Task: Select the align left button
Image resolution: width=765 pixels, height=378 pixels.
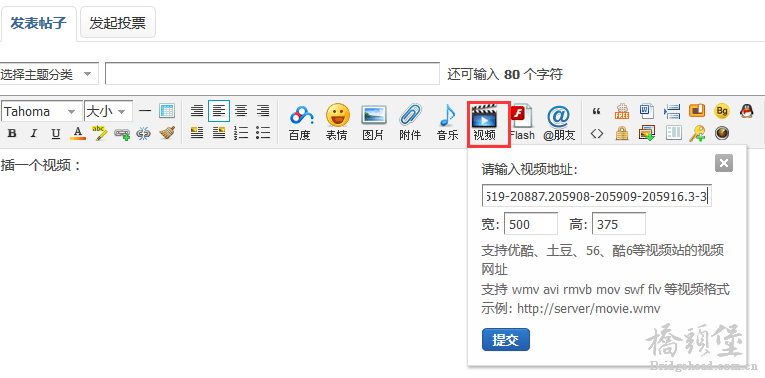Action: coord(219,111)
